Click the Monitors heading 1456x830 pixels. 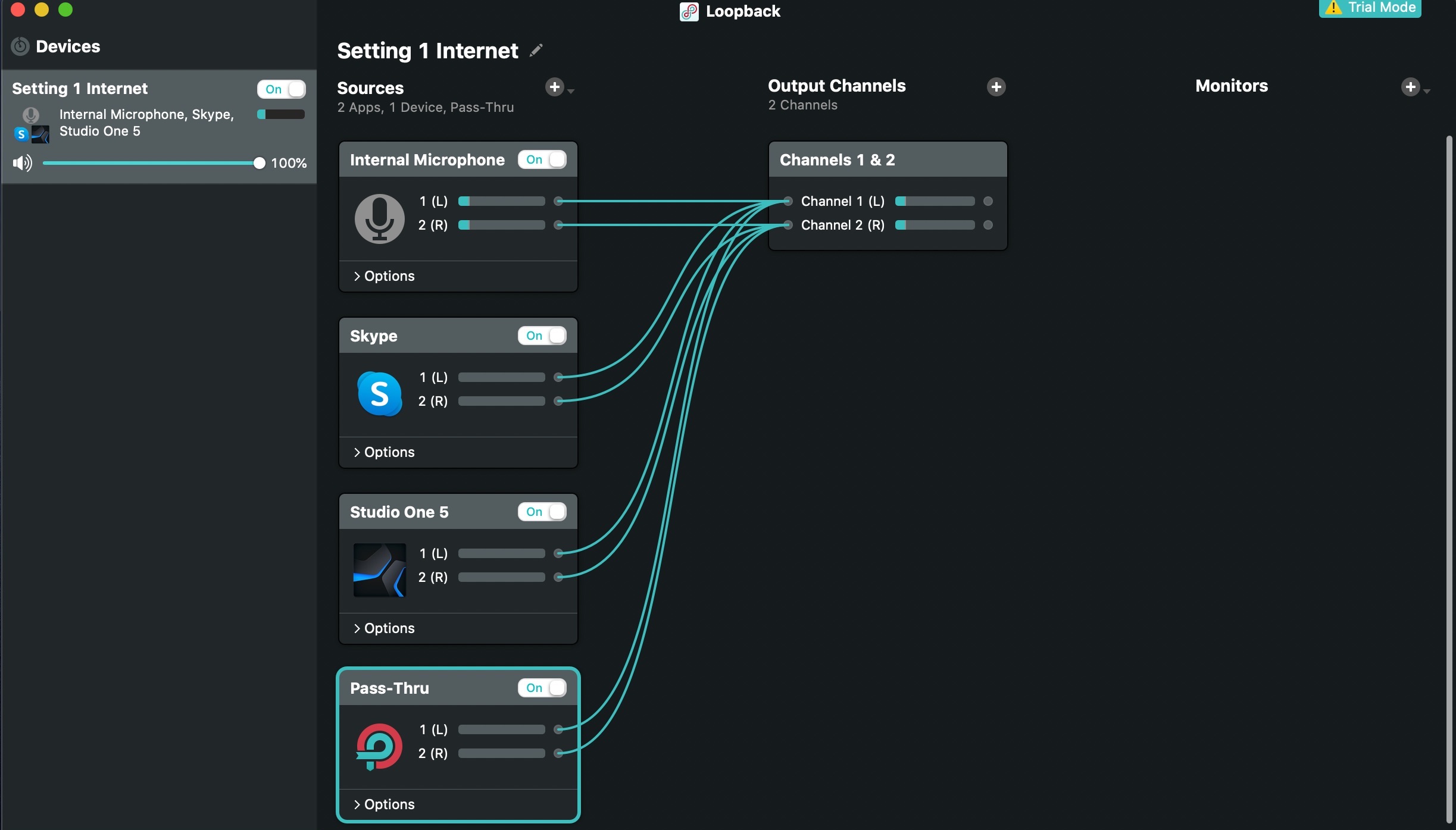pyautogui.click(x=1232, y=86)
